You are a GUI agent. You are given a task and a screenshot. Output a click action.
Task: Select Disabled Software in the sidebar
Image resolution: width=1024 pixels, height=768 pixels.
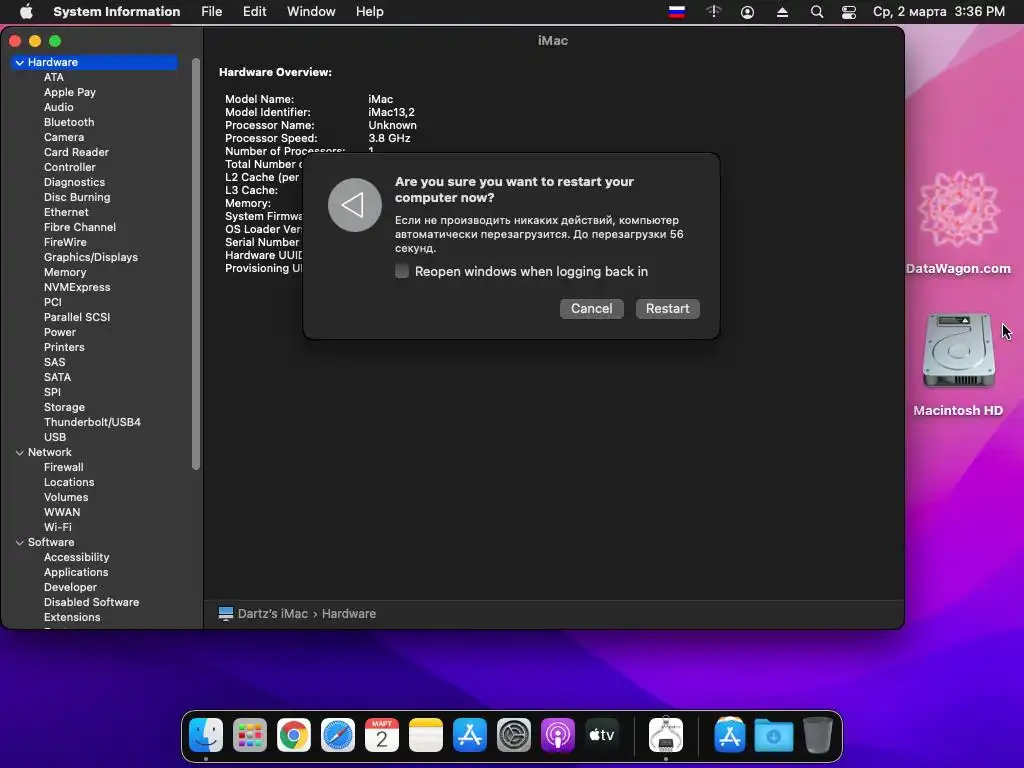tap(91, 603)
